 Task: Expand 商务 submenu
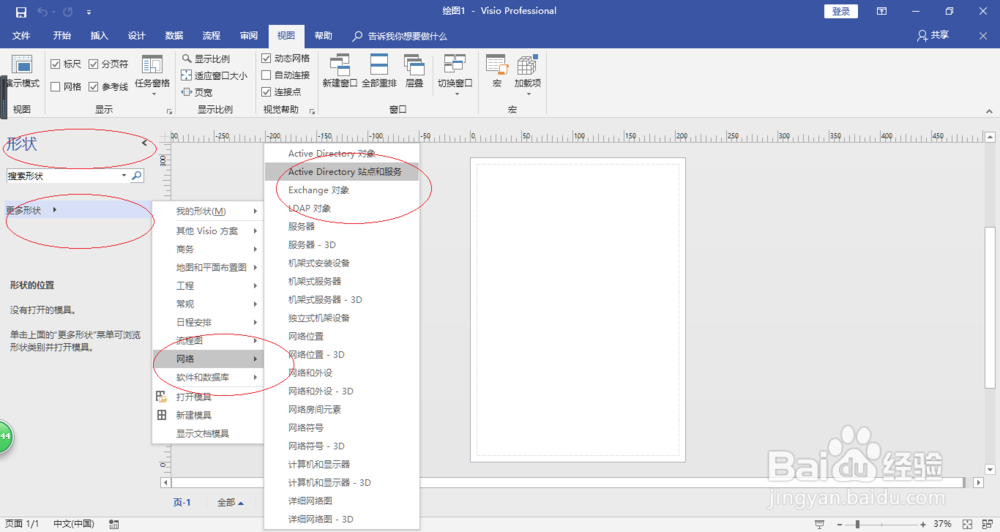coord(208,249)
